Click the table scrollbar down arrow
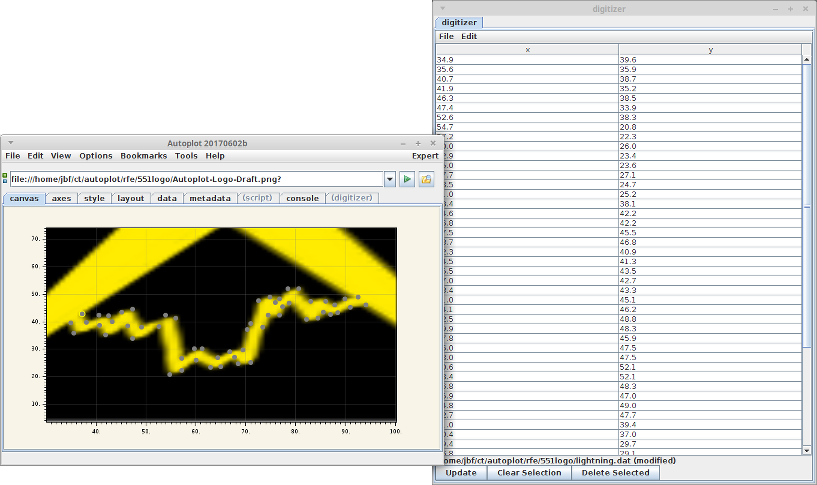 [807, 450]
